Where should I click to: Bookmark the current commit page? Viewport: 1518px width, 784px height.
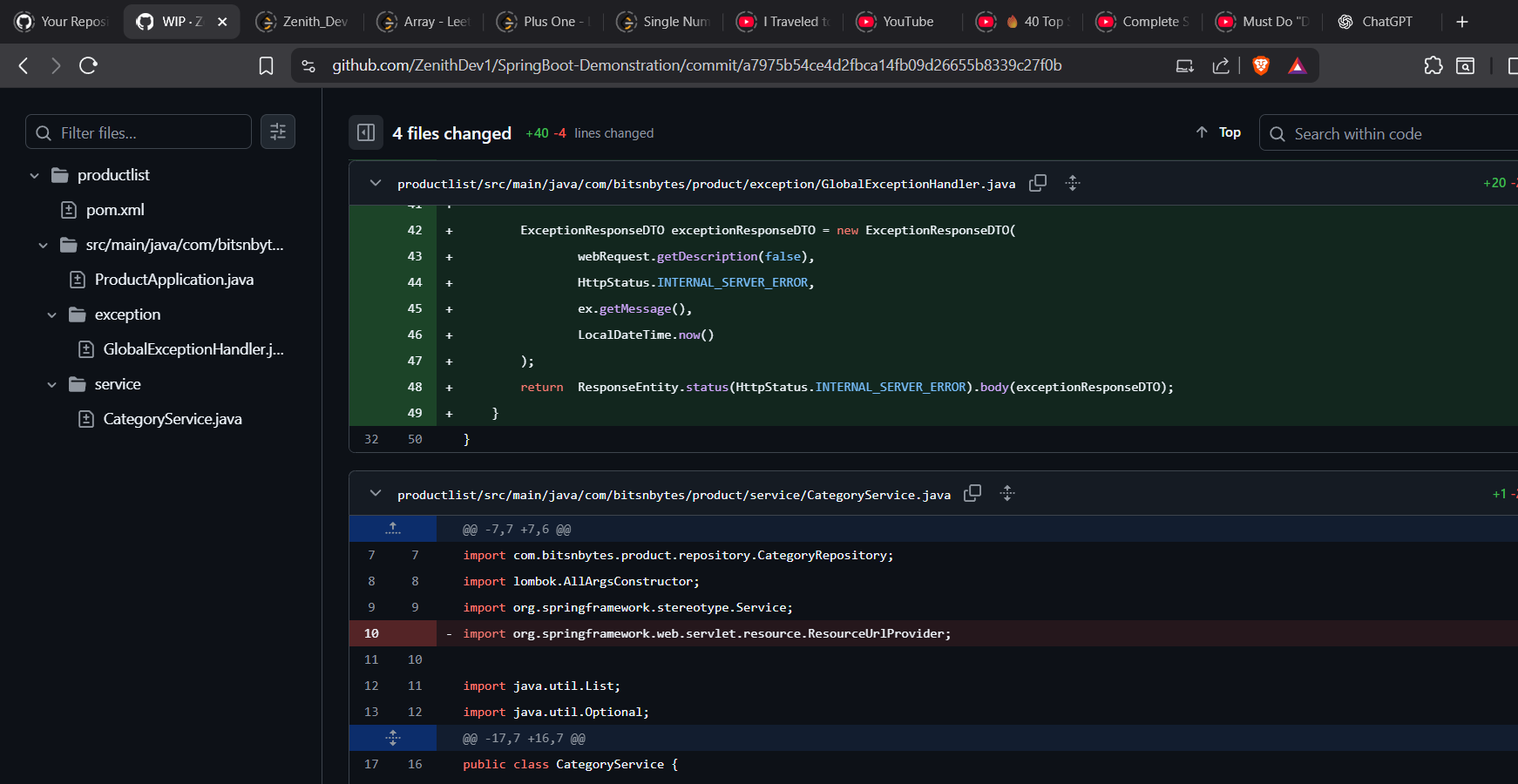tap(266, 64)
